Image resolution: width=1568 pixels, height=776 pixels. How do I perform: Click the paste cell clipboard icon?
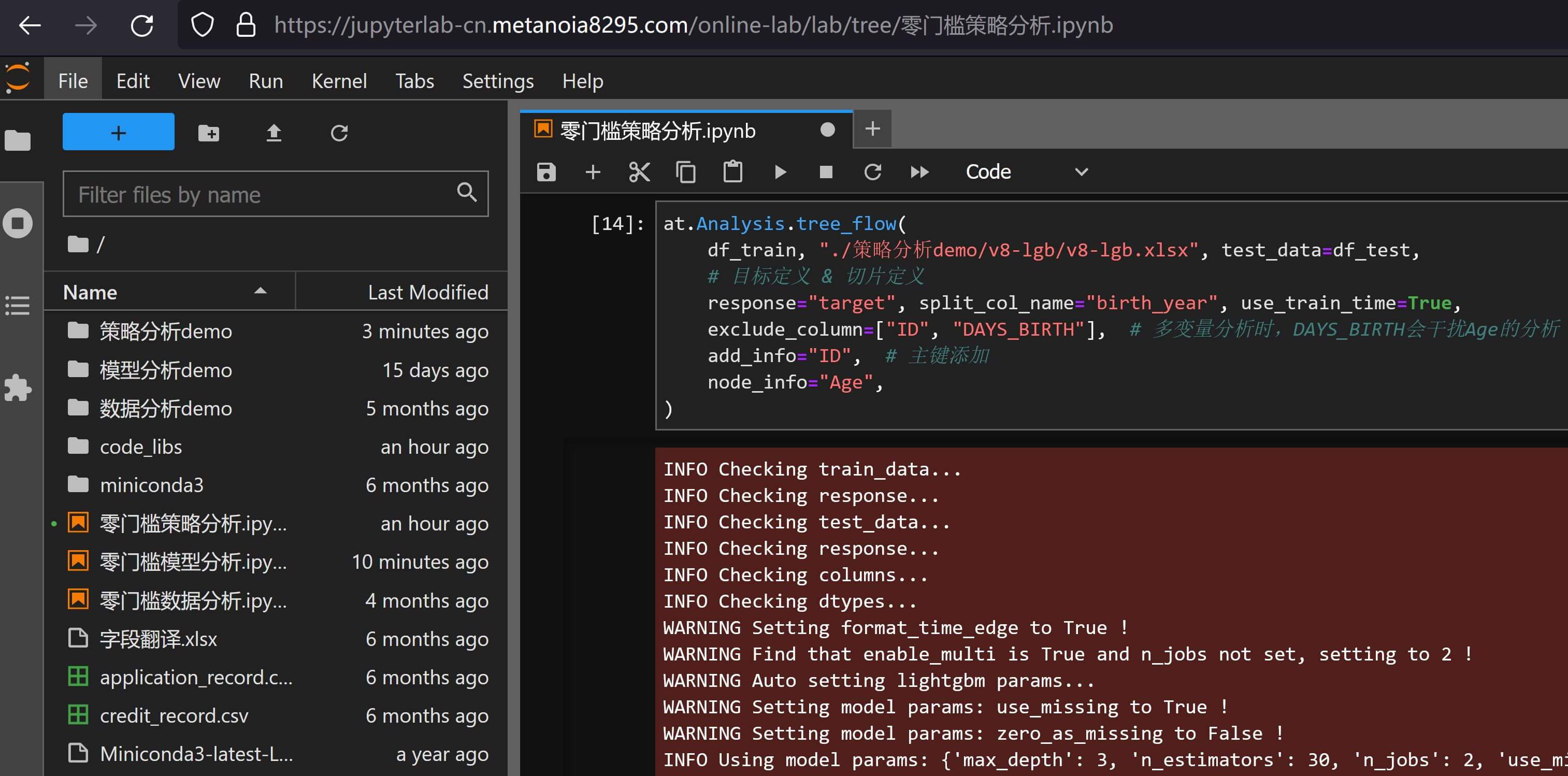732,172
